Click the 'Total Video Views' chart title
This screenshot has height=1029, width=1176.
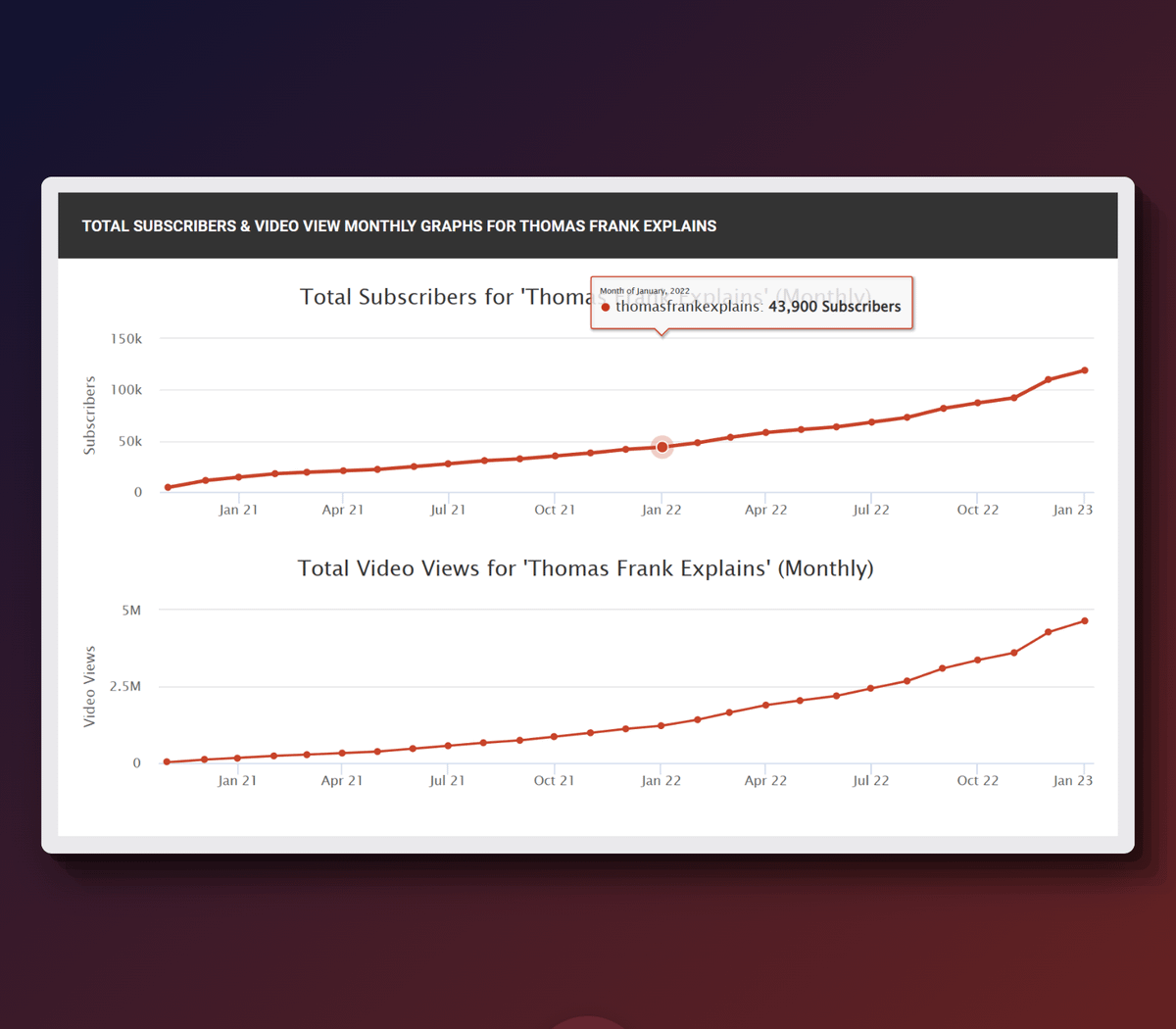pos(585,568)
